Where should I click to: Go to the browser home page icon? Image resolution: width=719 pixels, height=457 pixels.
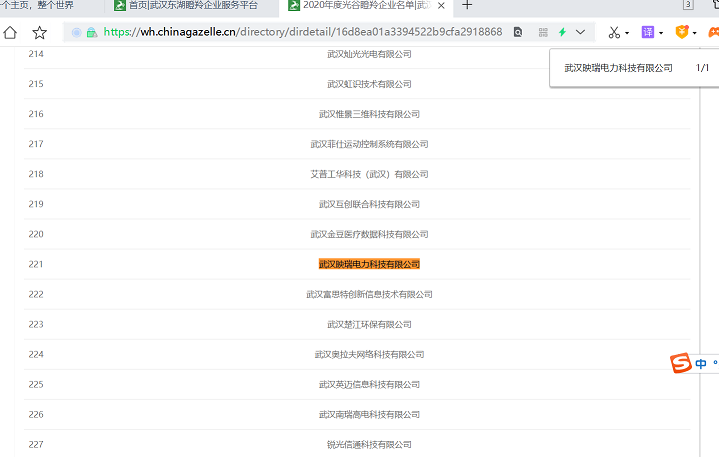pos(10,32)
